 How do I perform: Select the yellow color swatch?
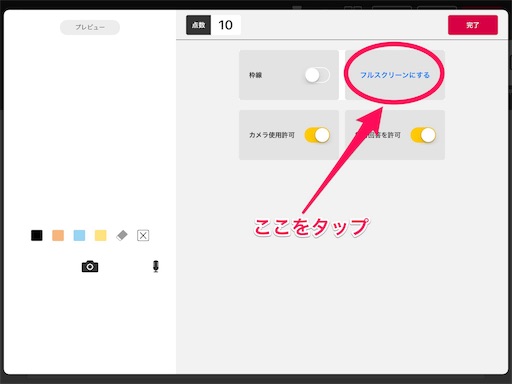[101, 235]
